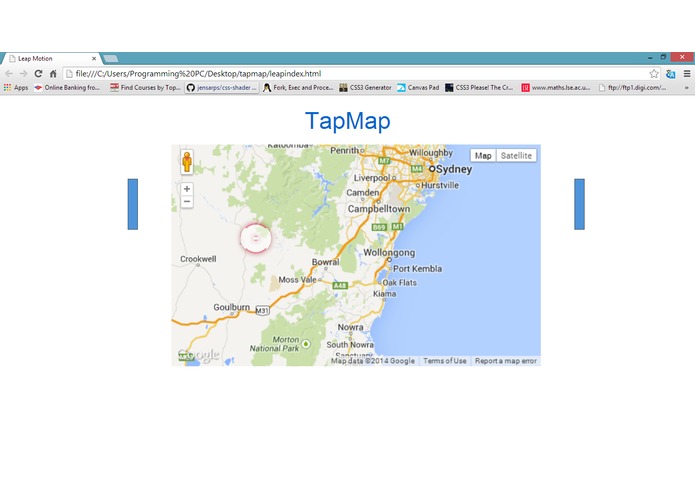
Task: Open jensarps/css-shader GitHub bookmark
Action: pos(222,88)
